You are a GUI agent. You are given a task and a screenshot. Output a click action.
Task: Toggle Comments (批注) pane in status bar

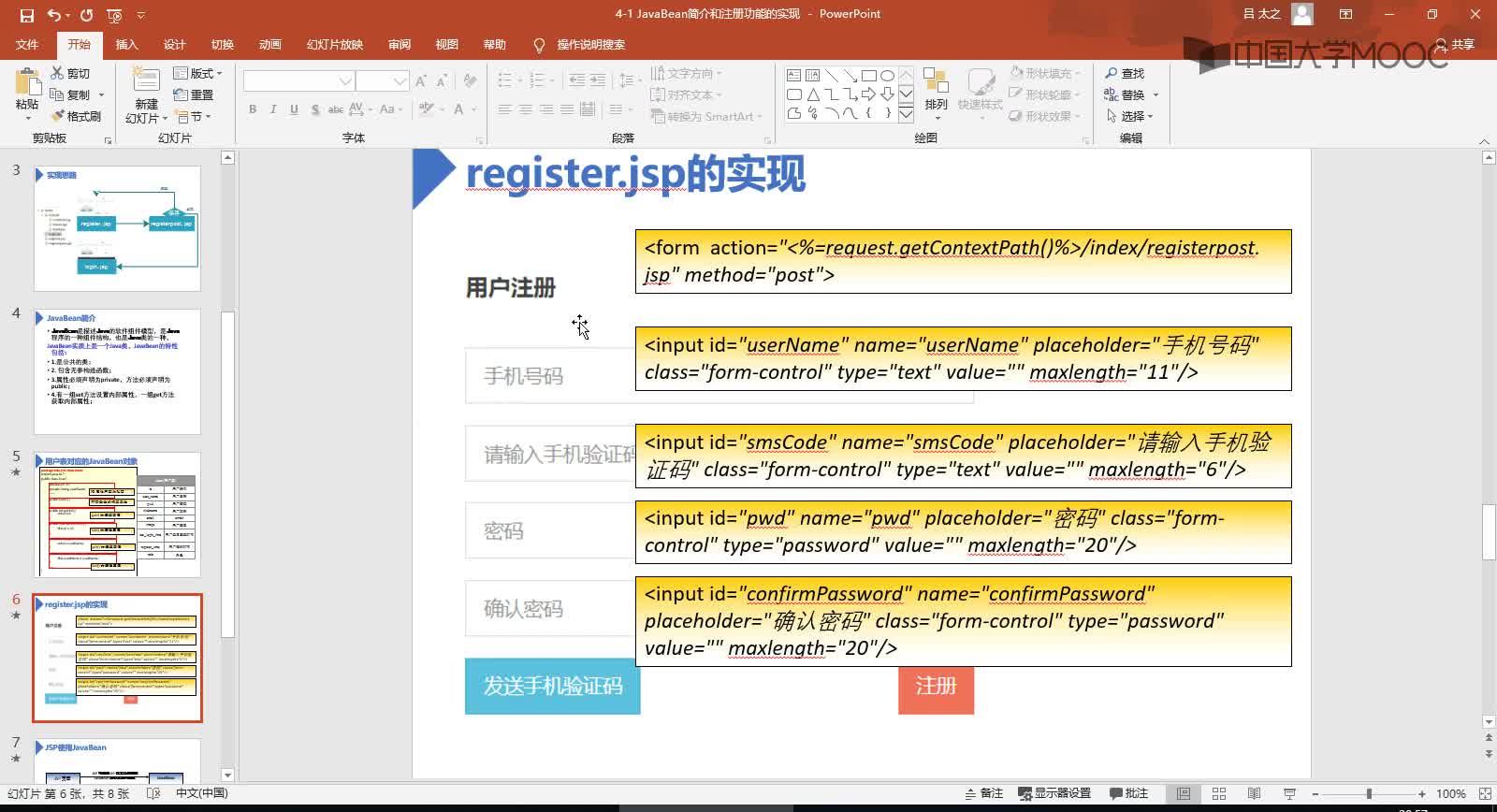pyautogui.click(x=1128, y=793)
